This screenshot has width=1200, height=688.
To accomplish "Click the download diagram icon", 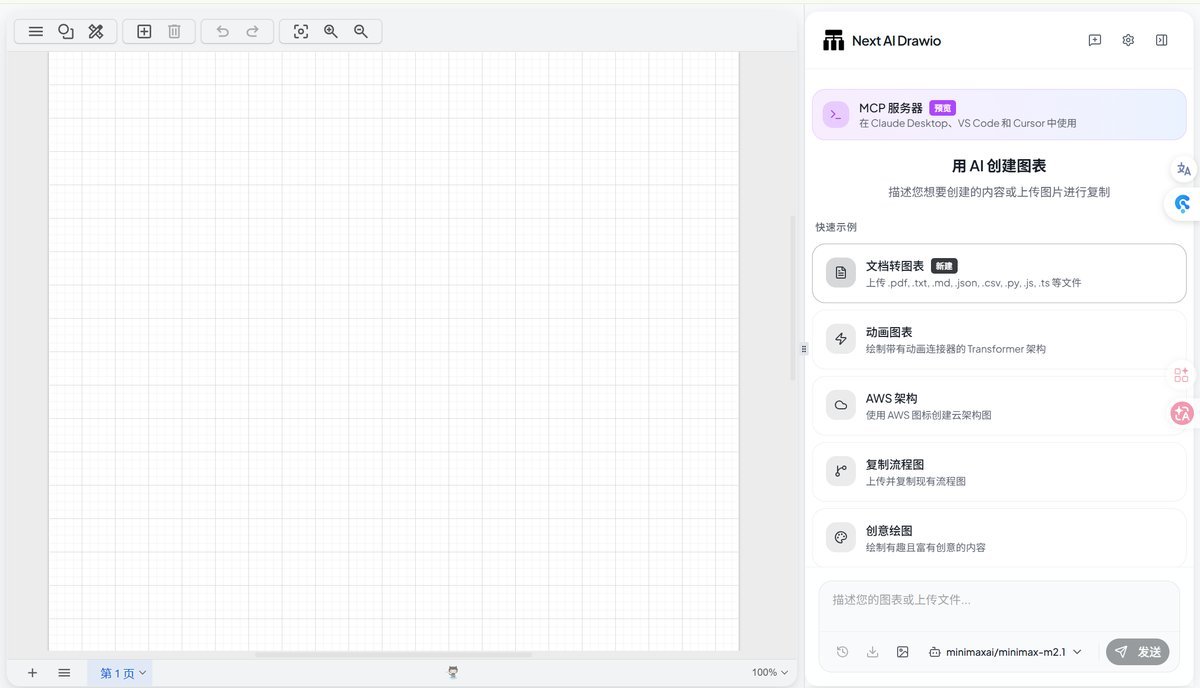I will (873, 652).
